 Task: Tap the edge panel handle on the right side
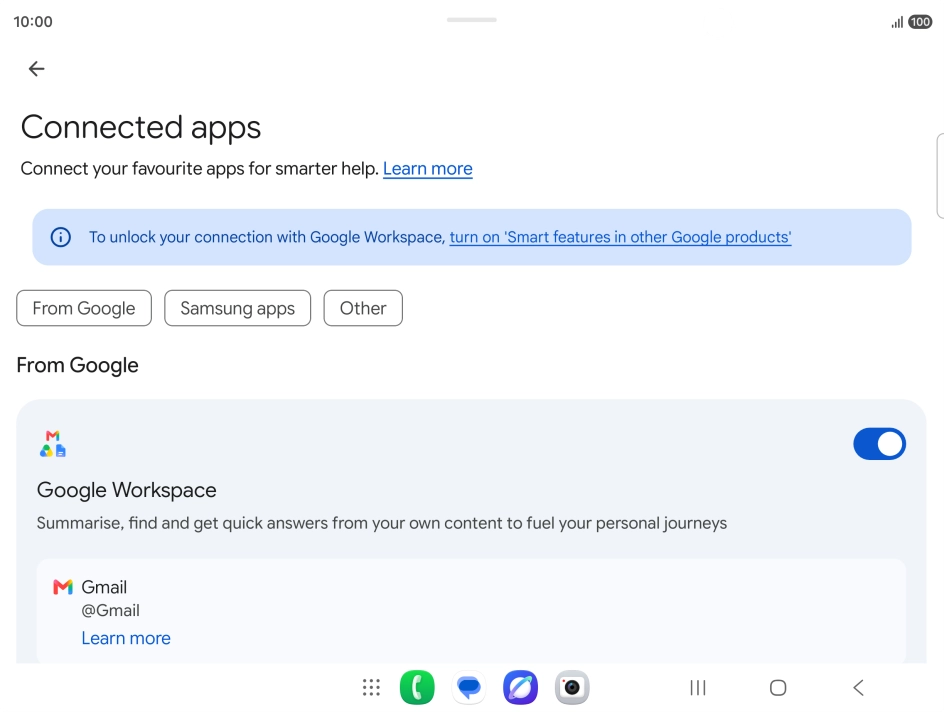[940, 176]
